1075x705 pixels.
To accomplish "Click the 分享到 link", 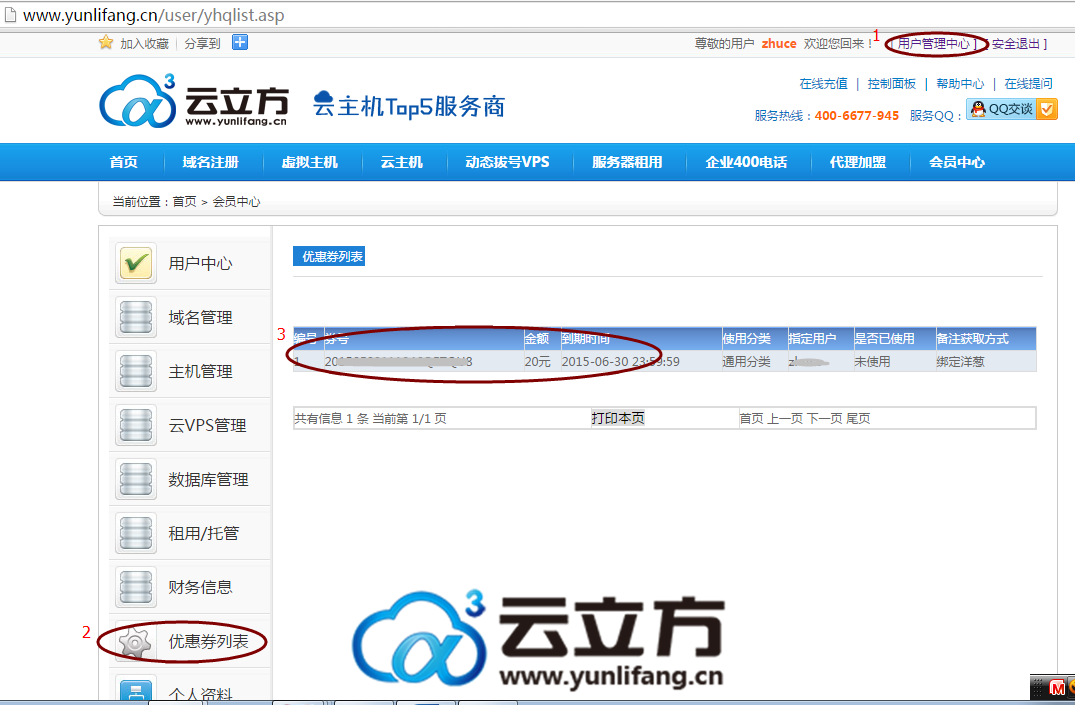I will click(x=202, y=44).
